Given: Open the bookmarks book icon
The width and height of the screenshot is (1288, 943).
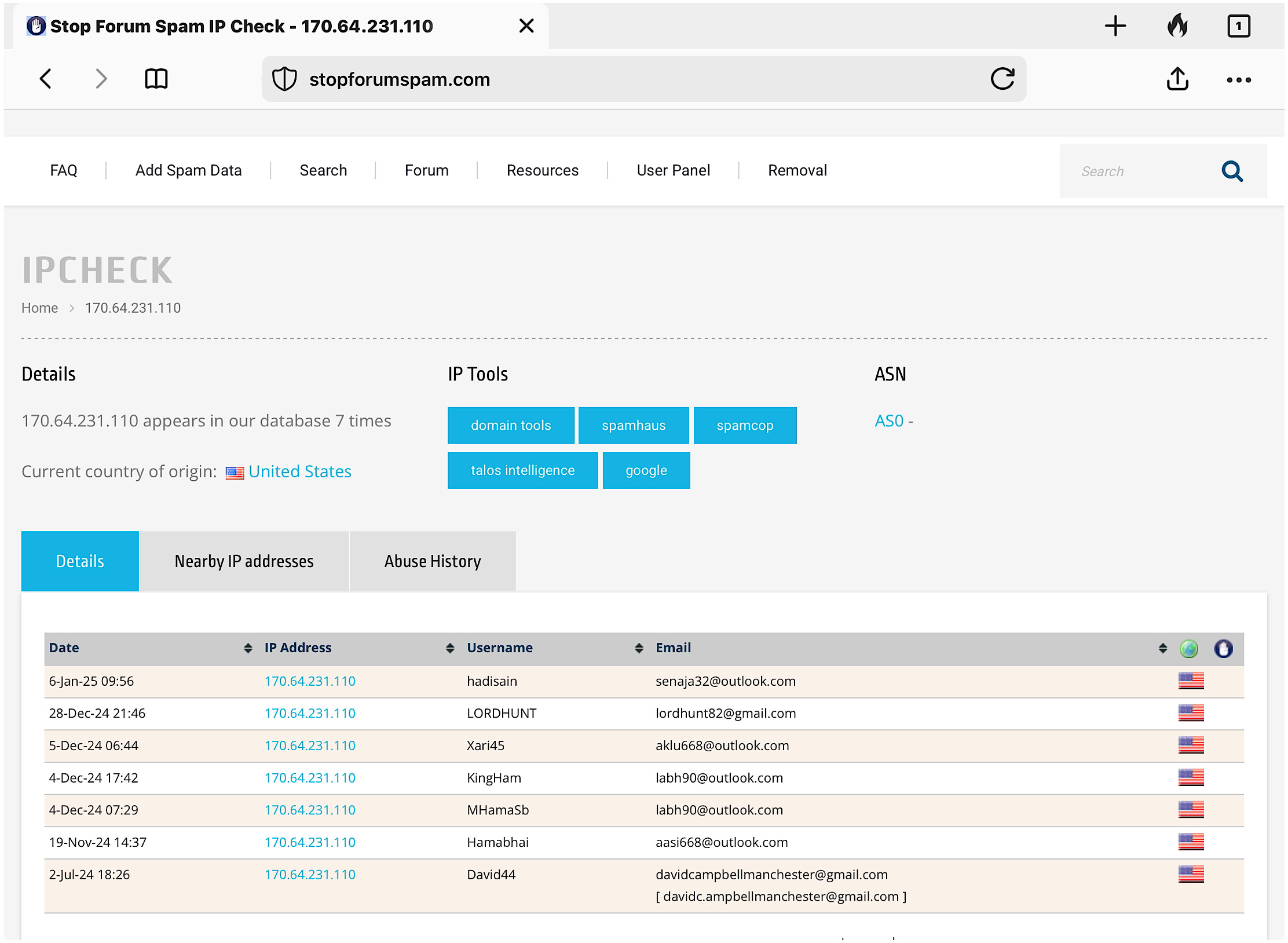Looking at the screenshot, I should tap(156, 79).
